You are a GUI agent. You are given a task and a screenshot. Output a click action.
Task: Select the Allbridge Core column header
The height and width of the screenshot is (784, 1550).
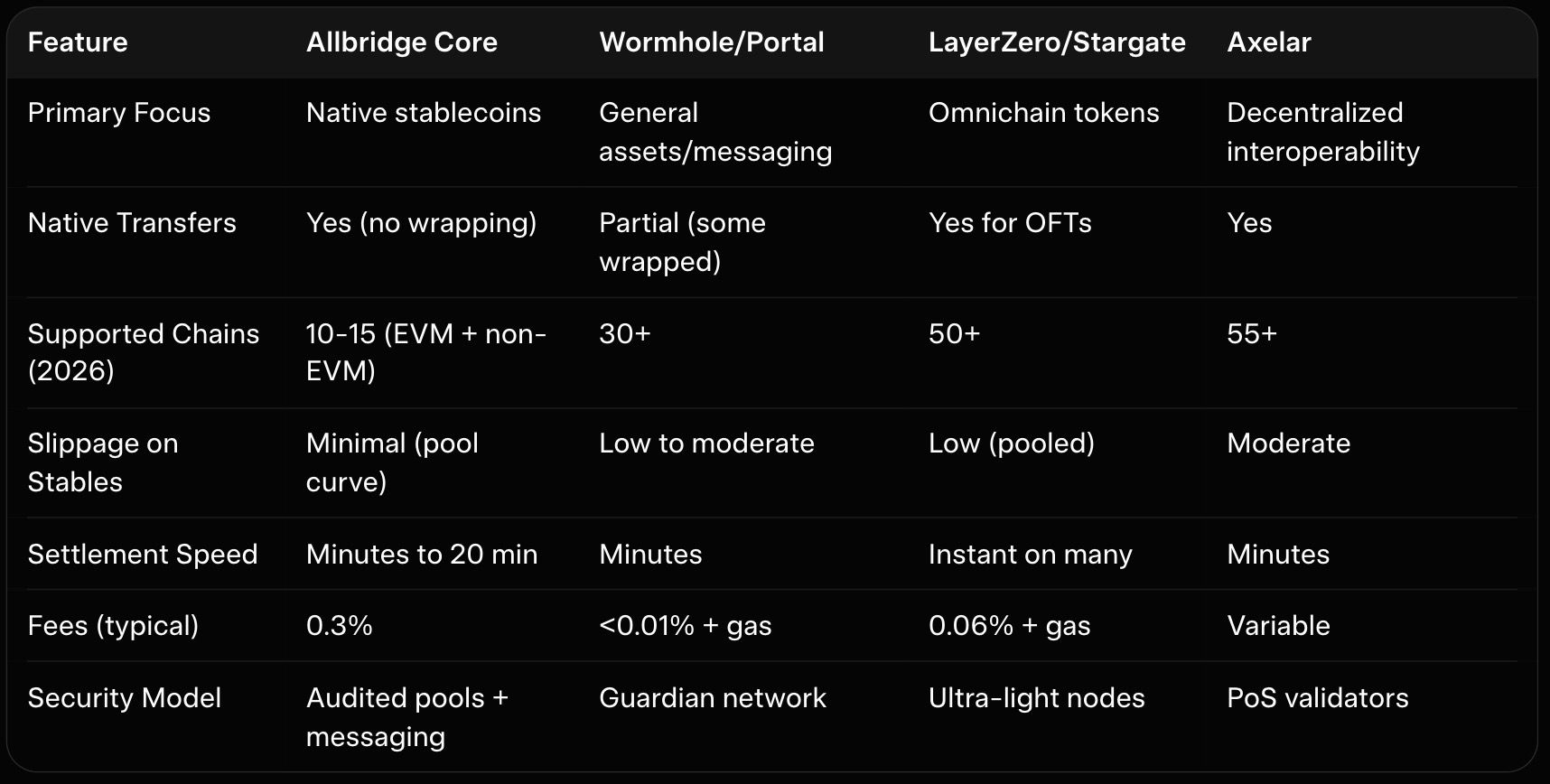point(401,42)
